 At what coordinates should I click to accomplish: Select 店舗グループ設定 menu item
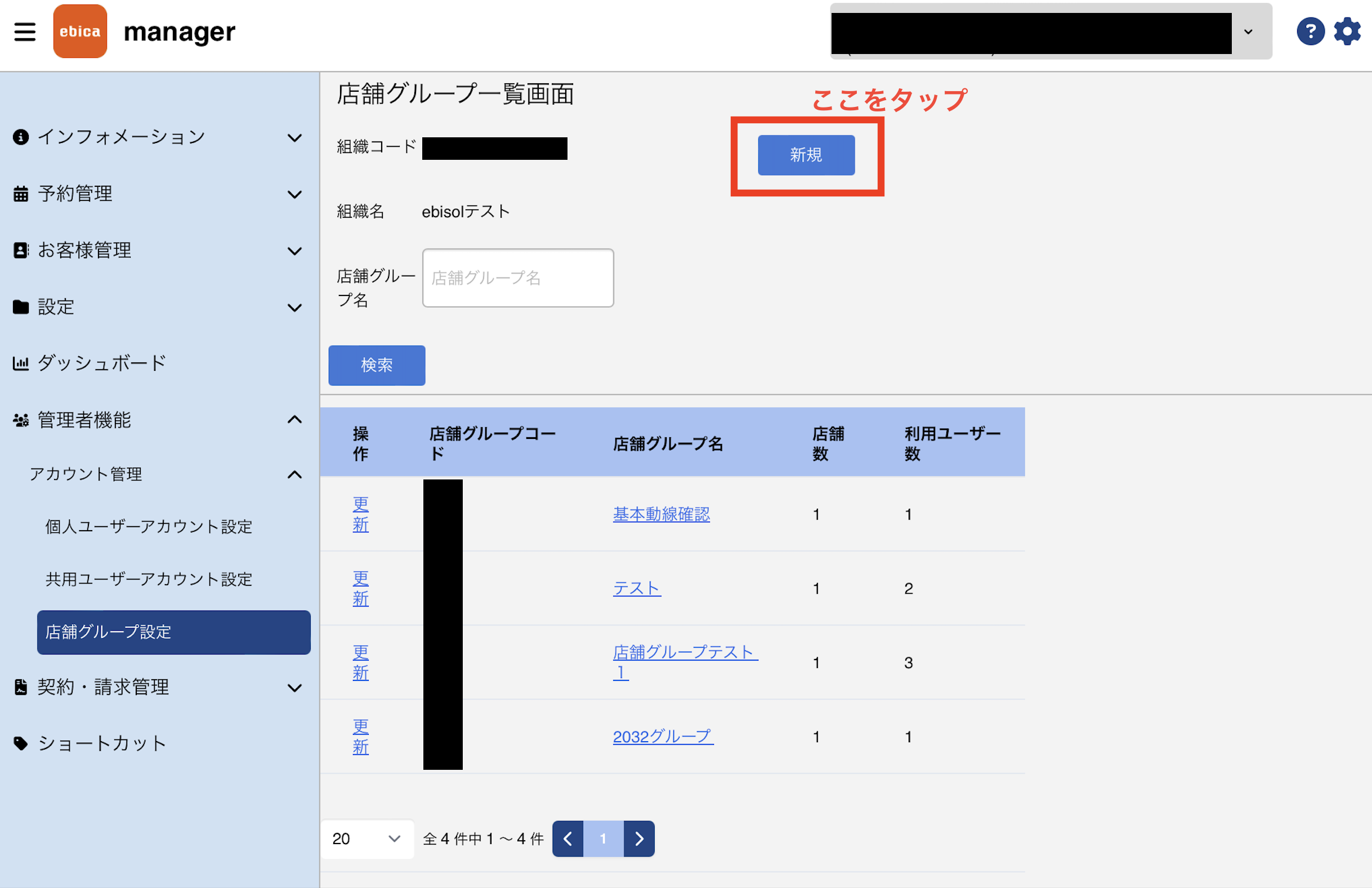pyautogui.click(x=173, y=632)
